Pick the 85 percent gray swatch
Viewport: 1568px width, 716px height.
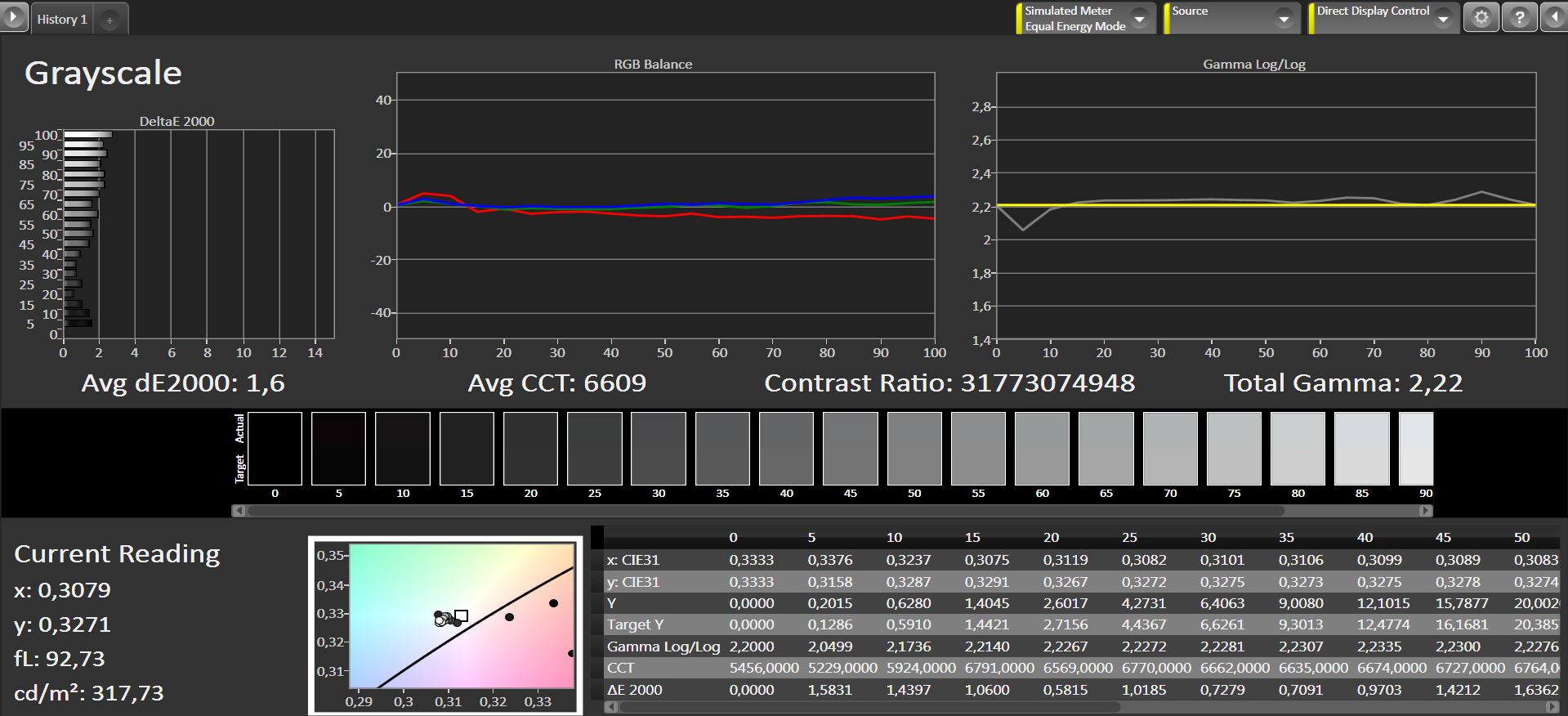tap(1362, 449)
